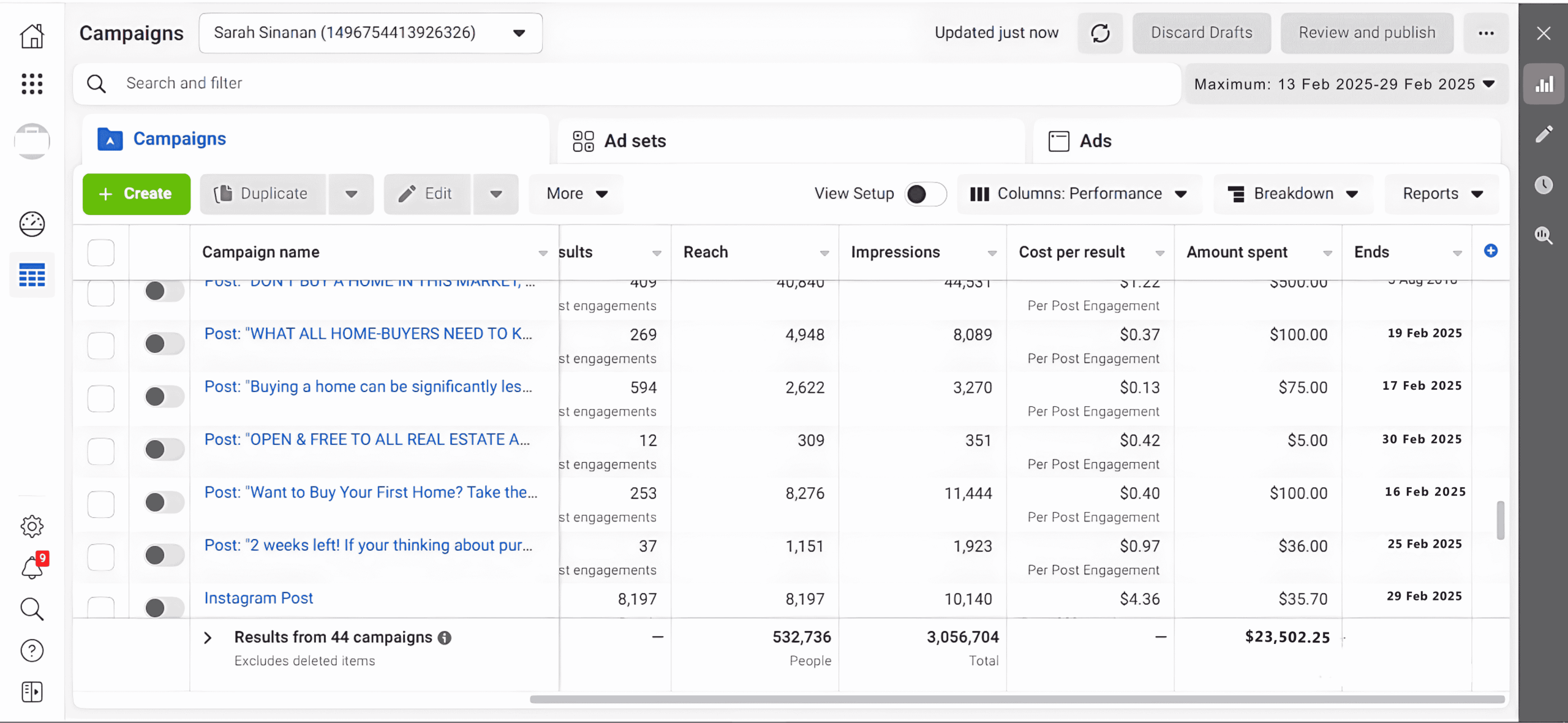This screenshot has width=1568, height=723.
Task: Open the charts panel icon at right
Action: (1543, 84)
